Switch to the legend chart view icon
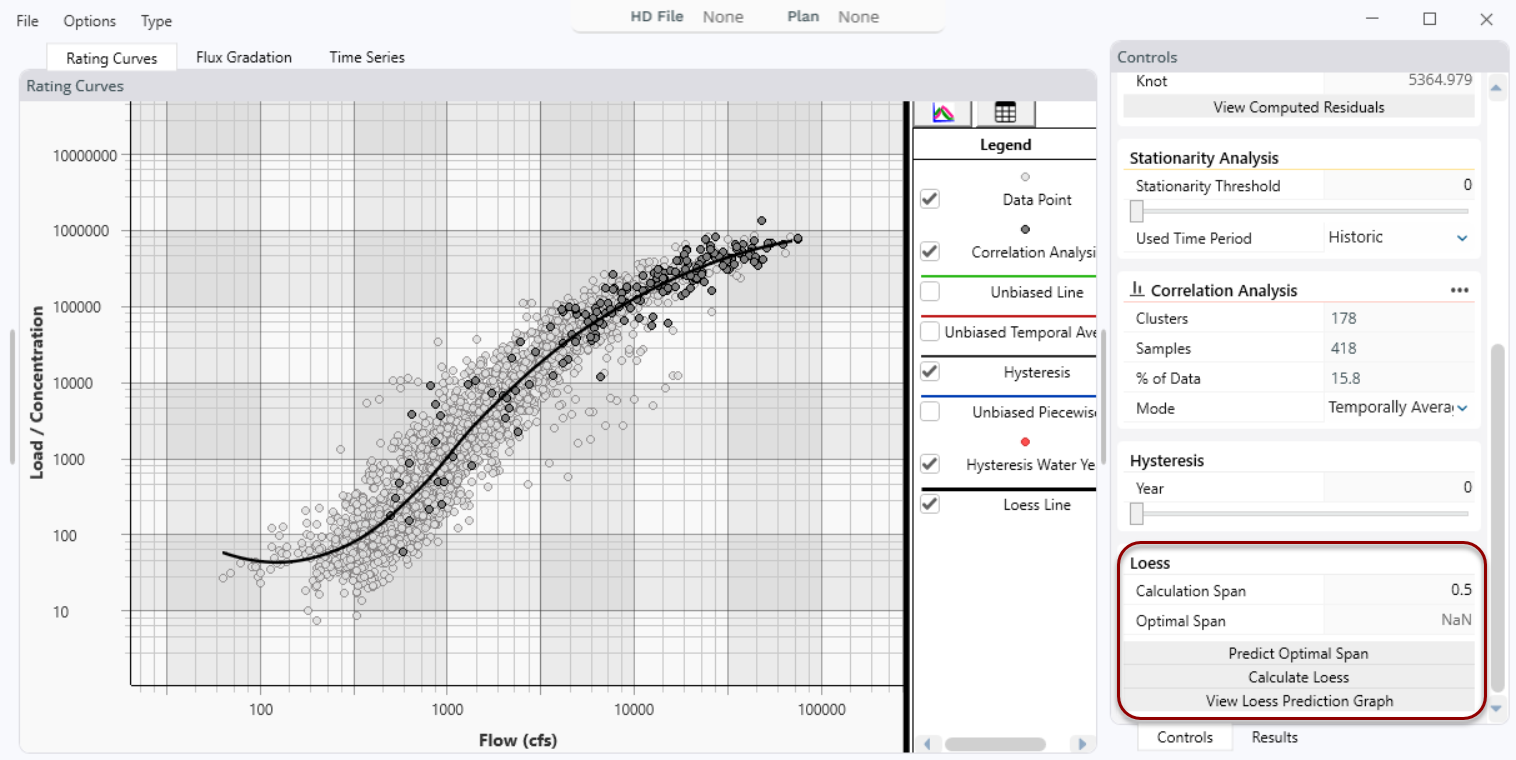Screen dimensions: 1516x760 [944, 113]
